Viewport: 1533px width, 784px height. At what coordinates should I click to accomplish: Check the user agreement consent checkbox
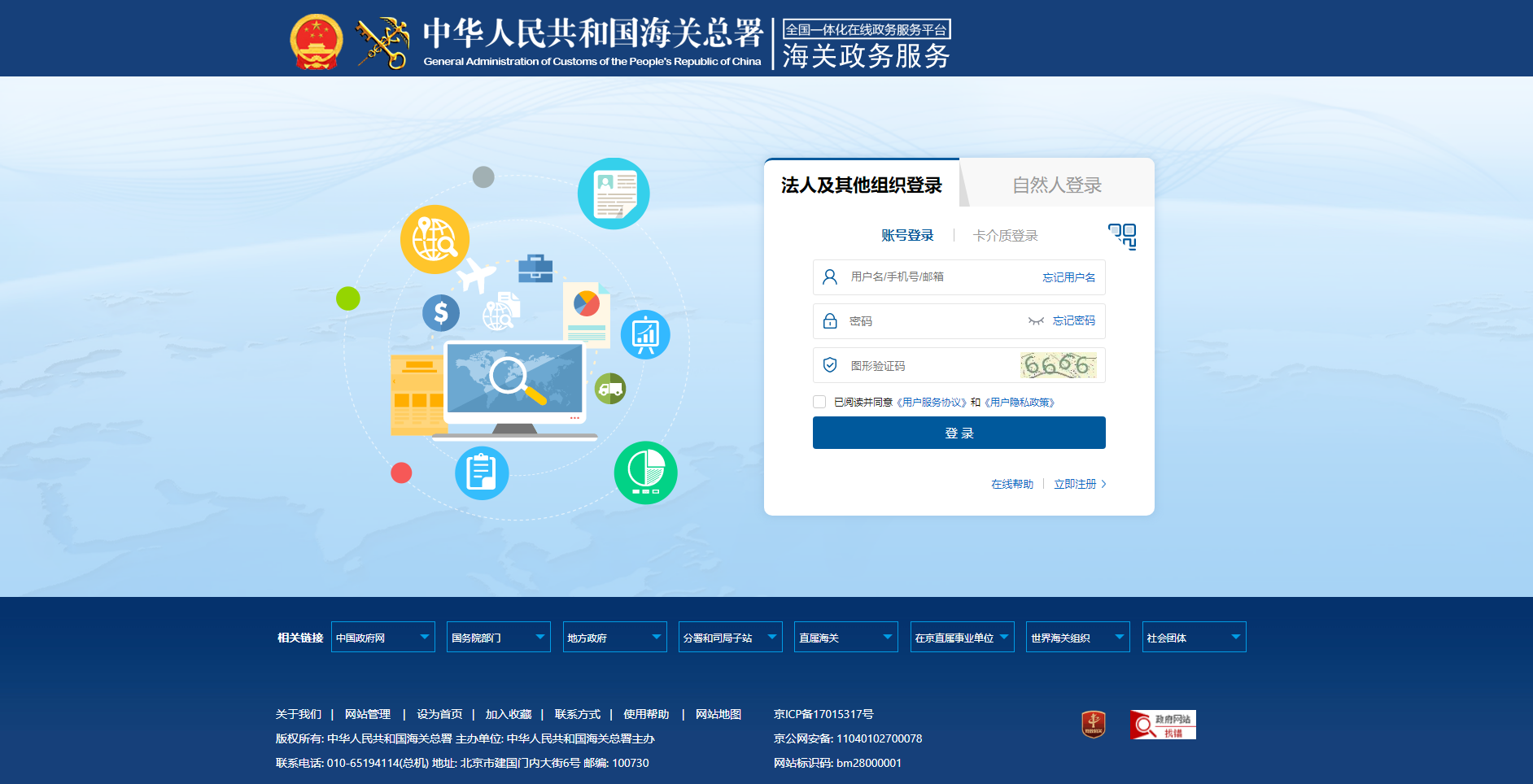point(819,402)
